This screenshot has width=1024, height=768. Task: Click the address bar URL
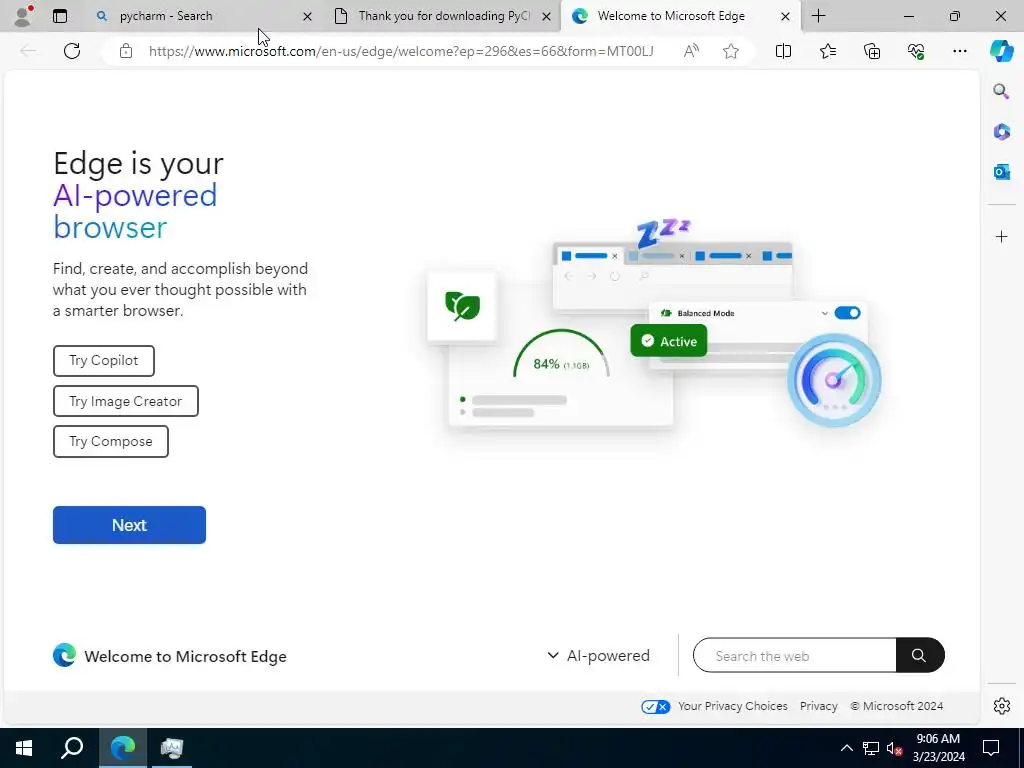(x=401, y=51)
